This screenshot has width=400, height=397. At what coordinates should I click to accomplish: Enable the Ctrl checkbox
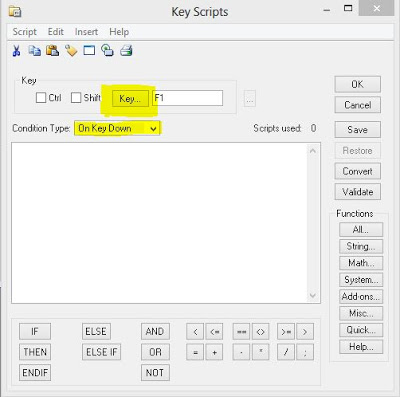click(x=41, y=98)
